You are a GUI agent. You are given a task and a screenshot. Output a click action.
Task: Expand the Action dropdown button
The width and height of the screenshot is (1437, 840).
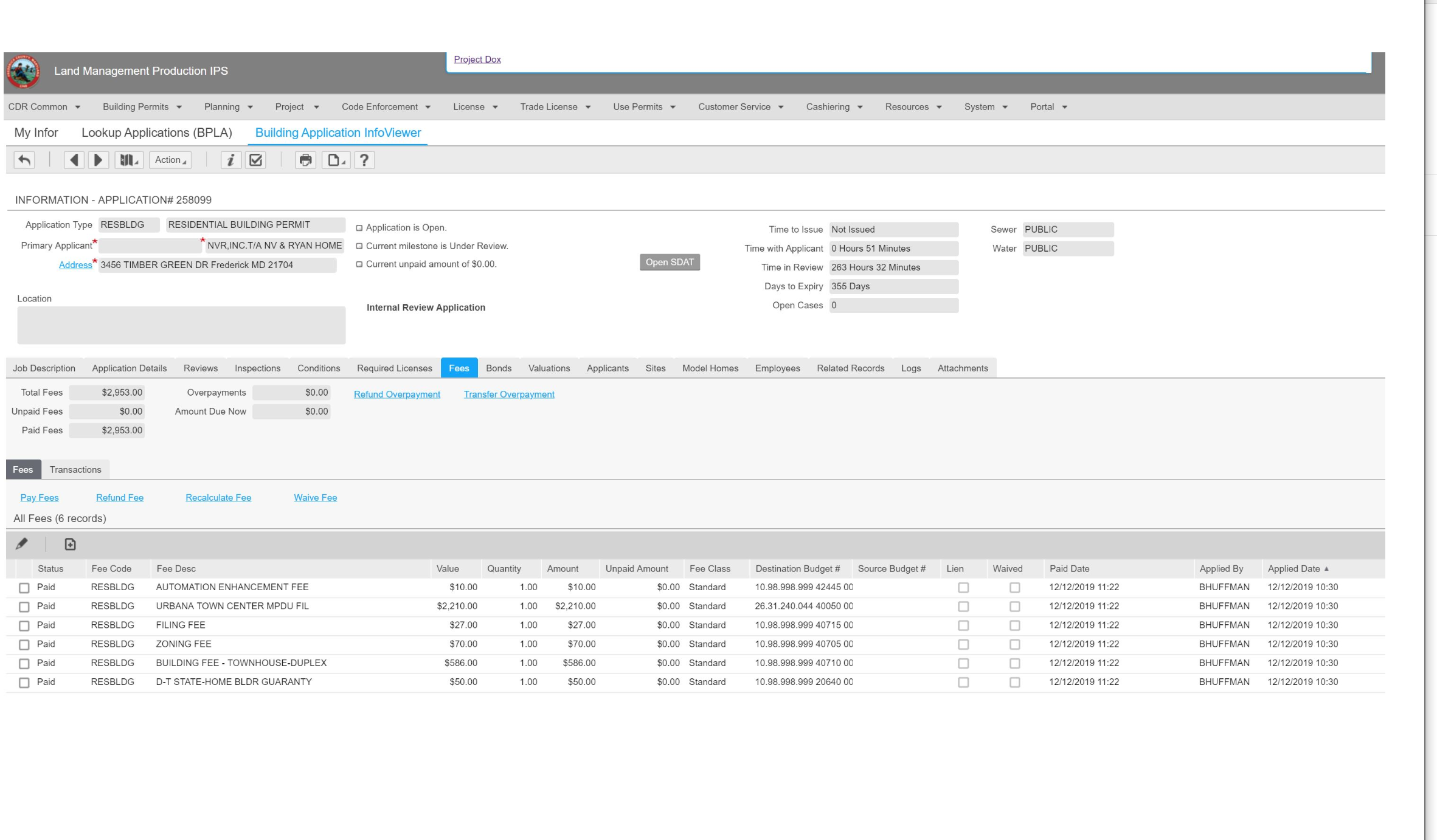click(x=170, y=160)
